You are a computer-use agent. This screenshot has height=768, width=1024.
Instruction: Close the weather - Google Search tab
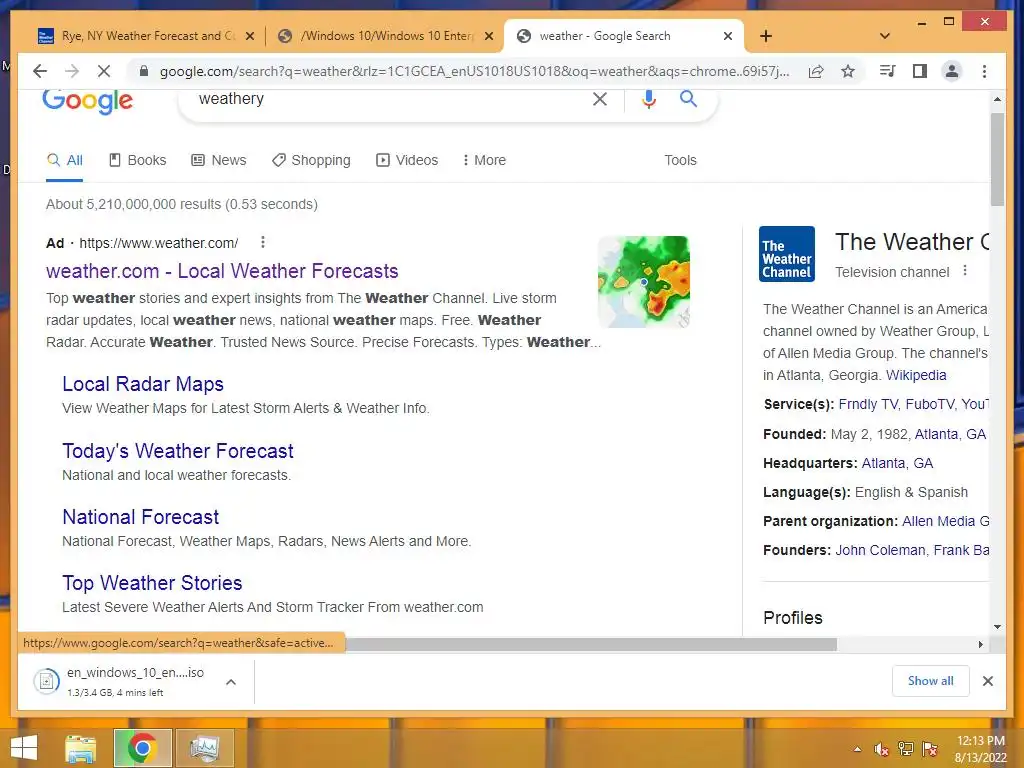click(x=728, y=36)
